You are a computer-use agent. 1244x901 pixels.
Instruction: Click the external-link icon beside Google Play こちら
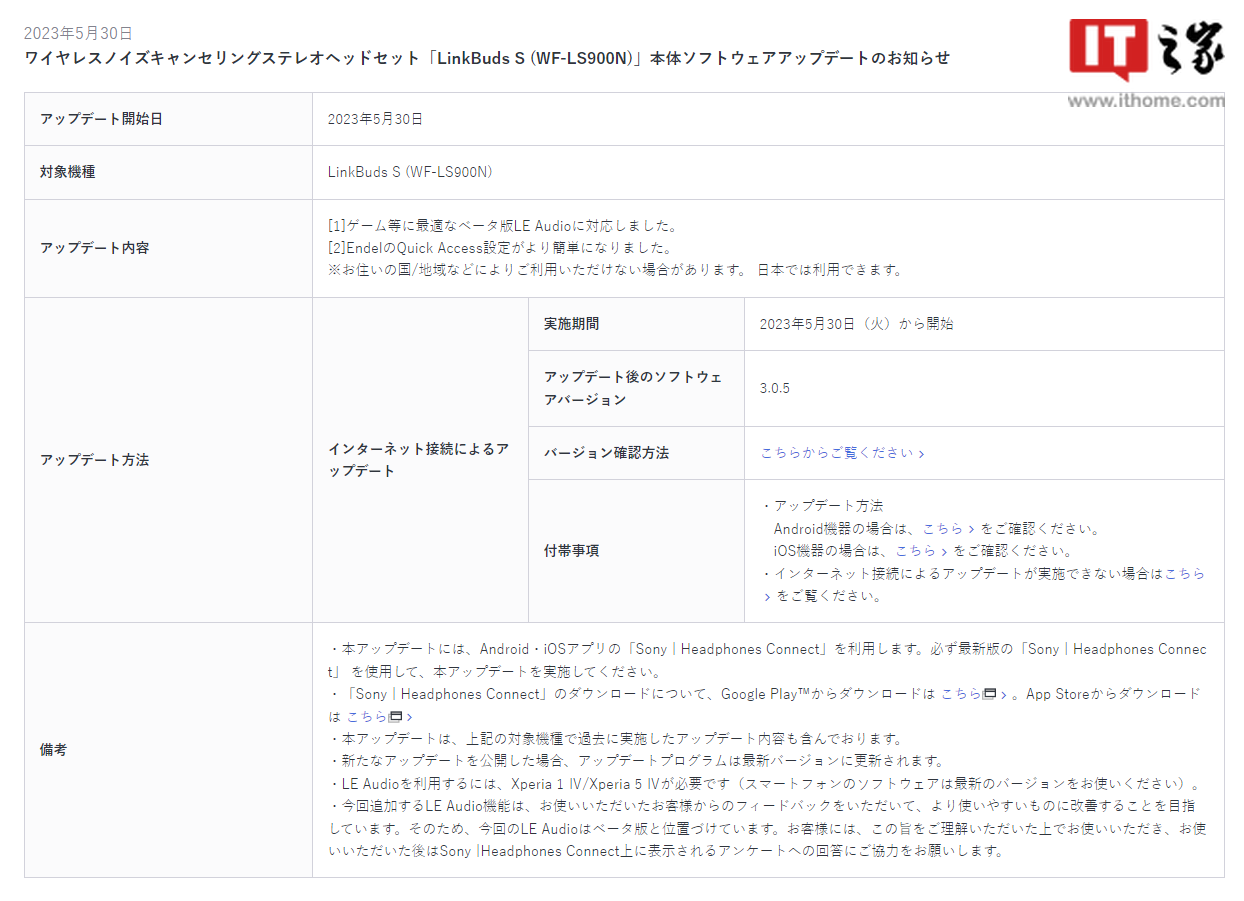(x=989, y=693)
